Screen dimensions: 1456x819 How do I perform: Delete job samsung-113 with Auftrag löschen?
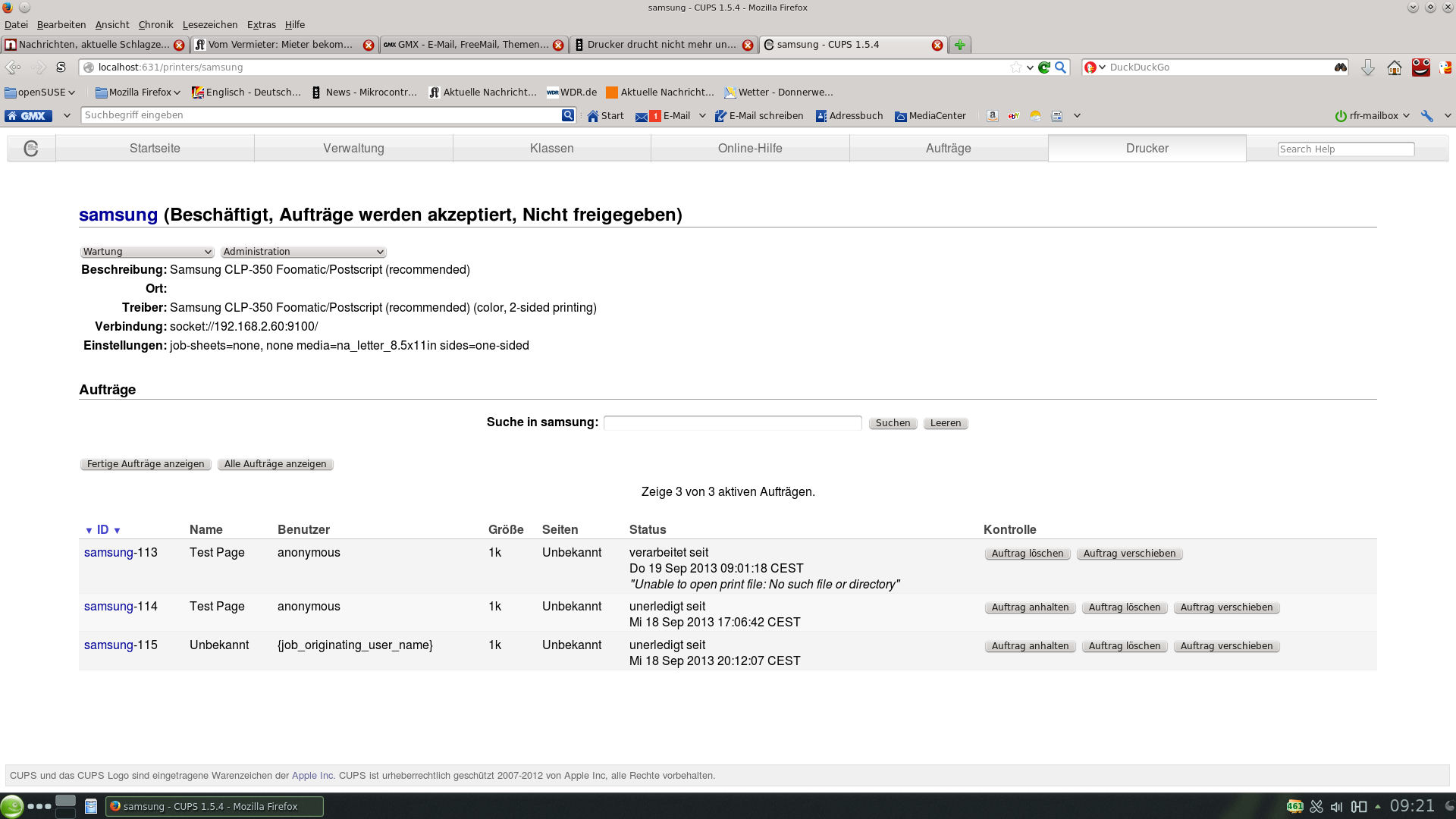click(x=1028, y=554)
